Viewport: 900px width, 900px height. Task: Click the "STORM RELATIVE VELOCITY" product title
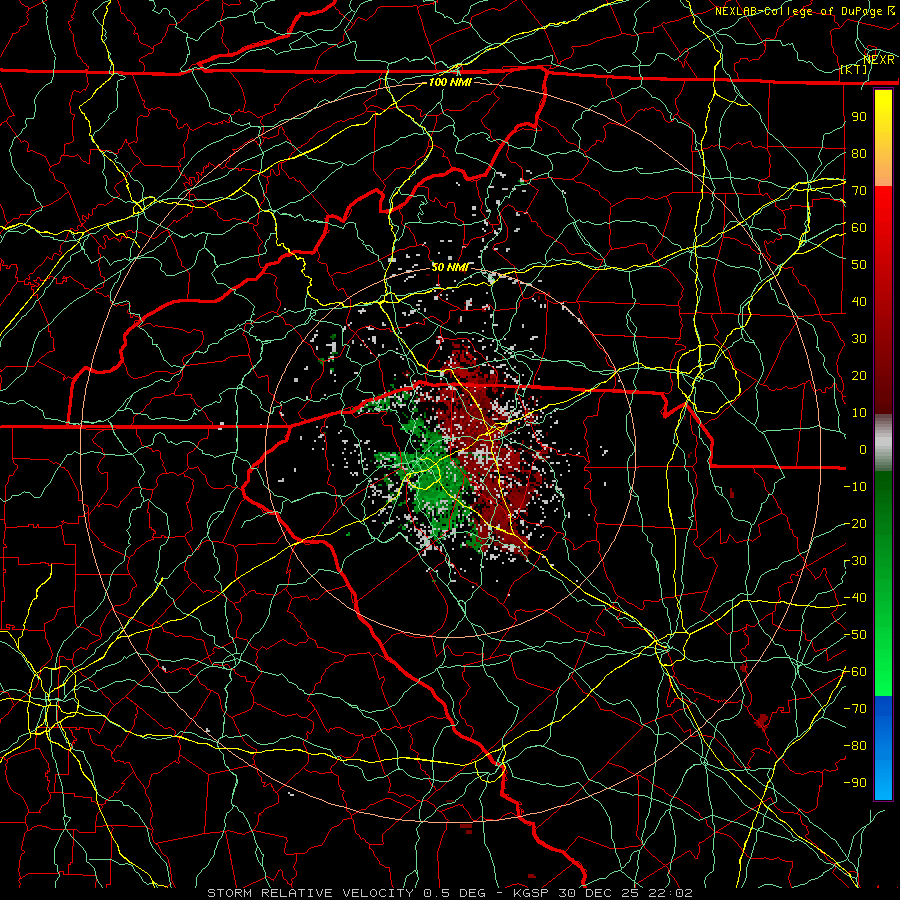coord(310,893)
